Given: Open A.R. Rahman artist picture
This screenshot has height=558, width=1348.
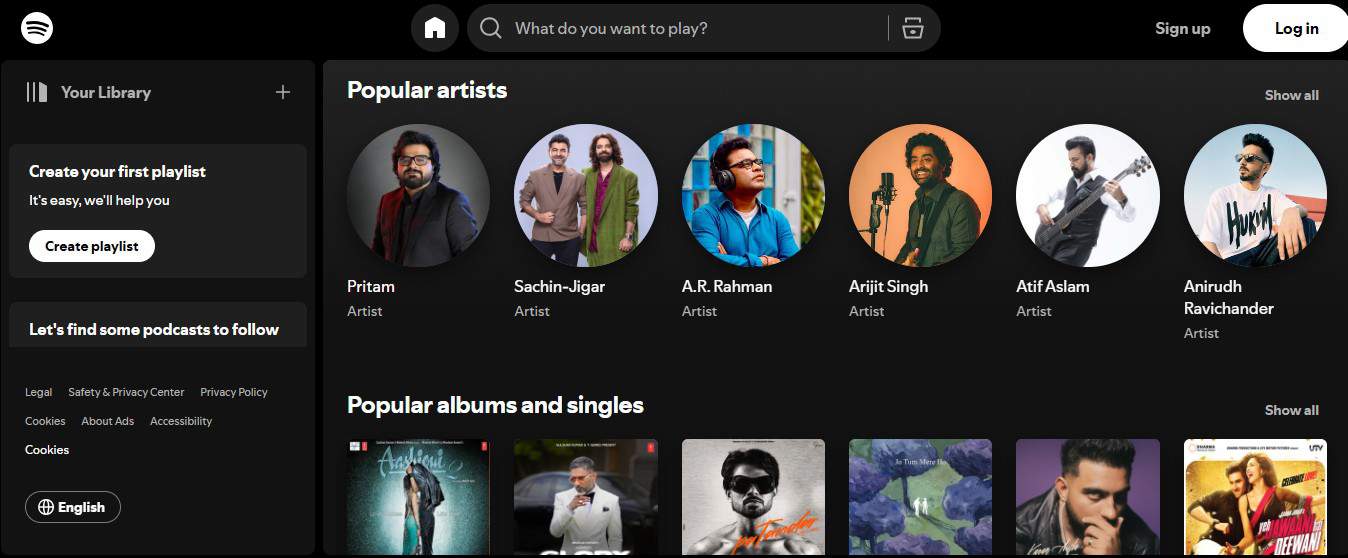Looking at the screenshot, I should (753, 195).
